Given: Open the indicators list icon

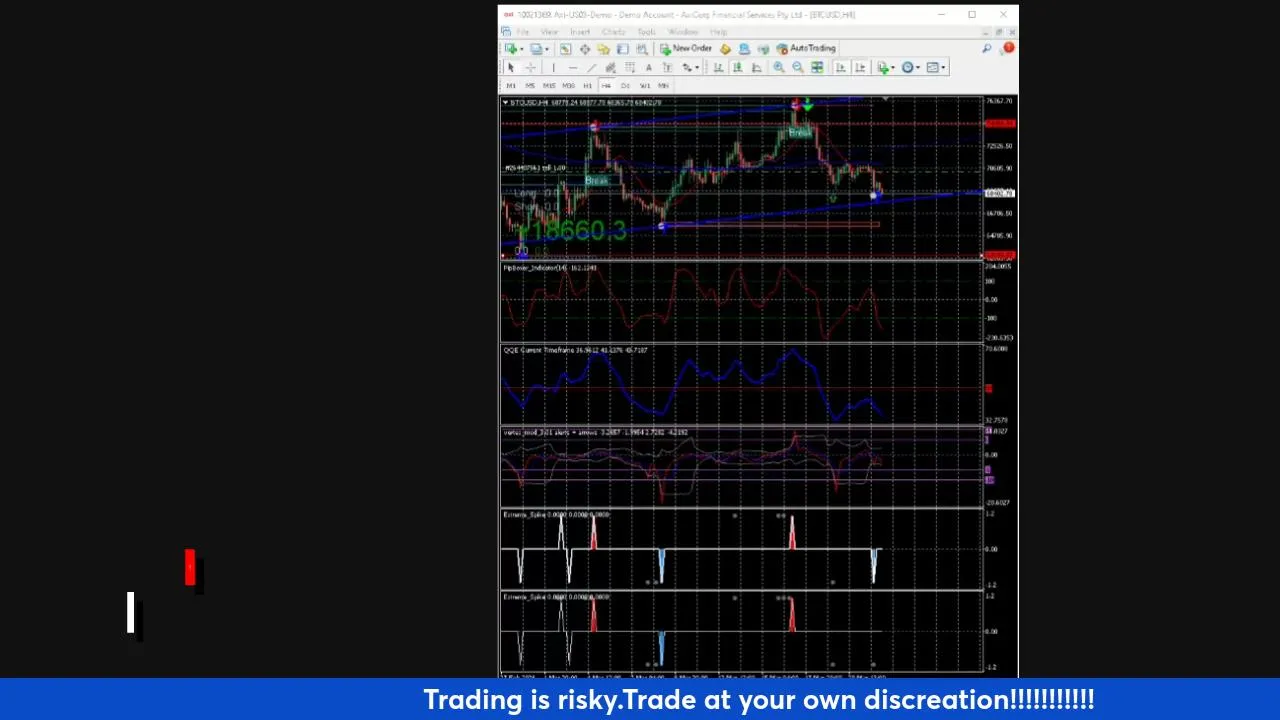Looking at the screenshot, I should point(883,67).
